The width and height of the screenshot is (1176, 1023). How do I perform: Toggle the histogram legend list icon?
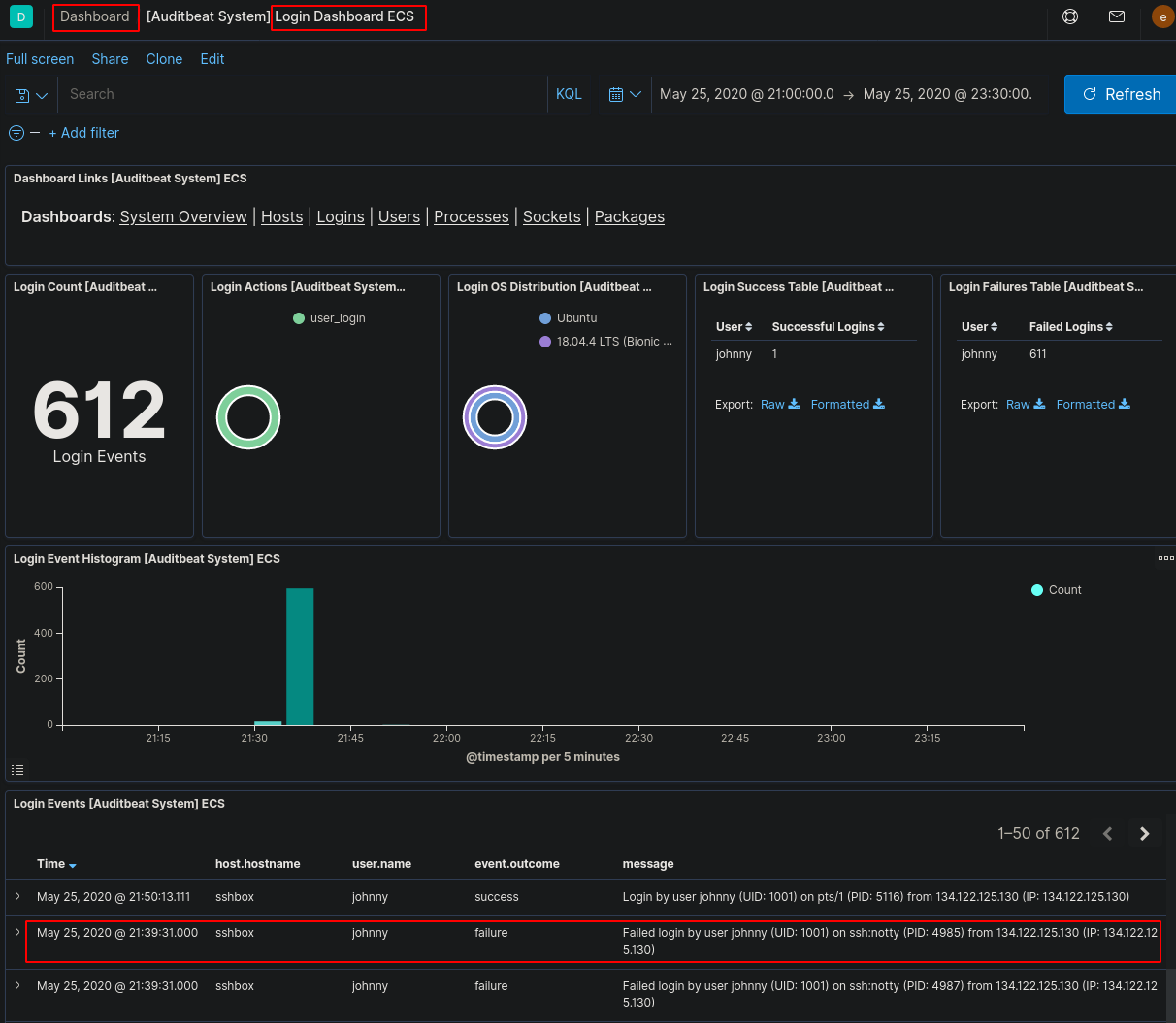click(x=17, y=770)
